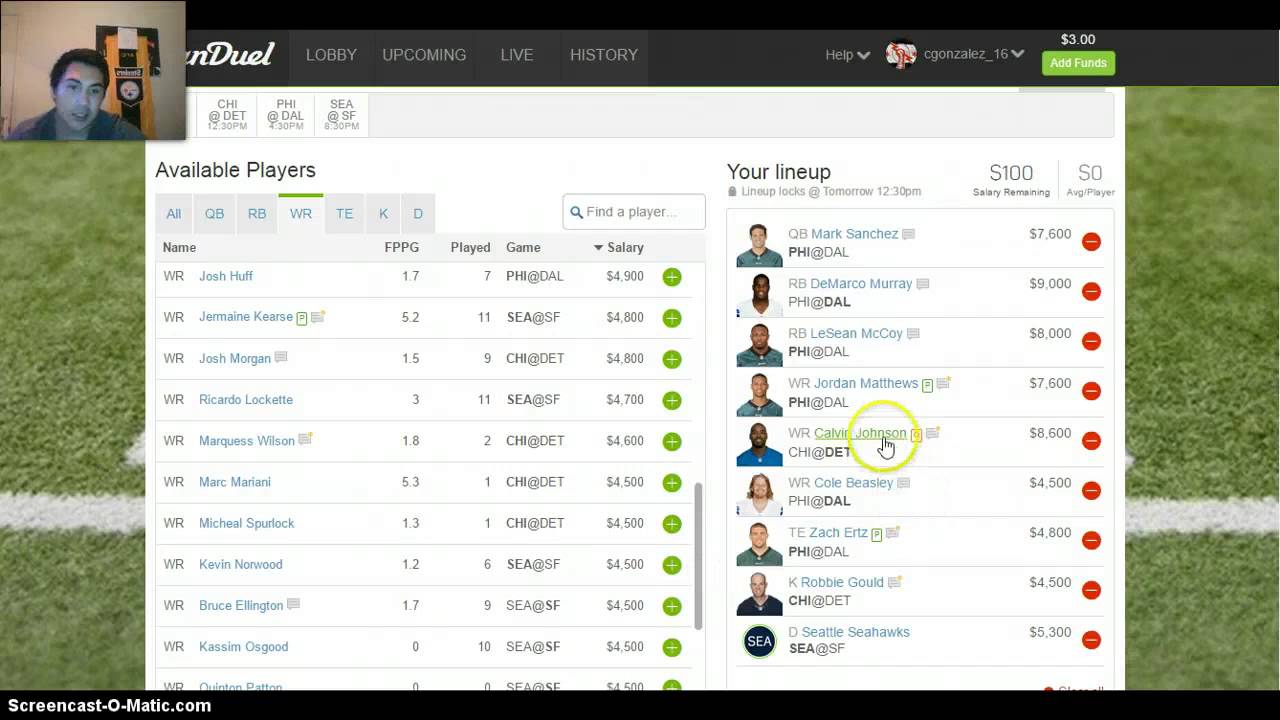
Task: Open the news note beside Josh Morgan
Action: (x=281, y=357)
